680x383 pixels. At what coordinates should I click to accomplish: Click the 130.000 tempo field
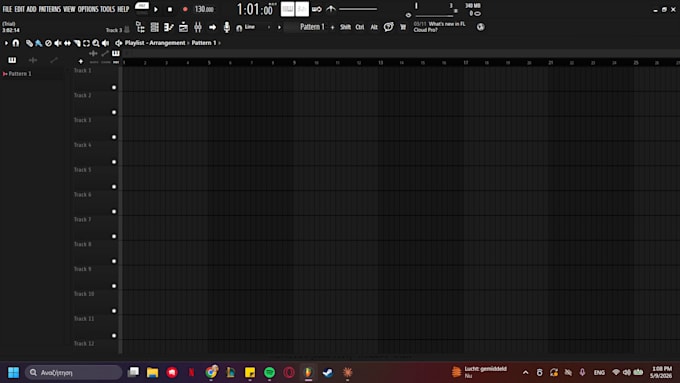click(x=204, y=9)
